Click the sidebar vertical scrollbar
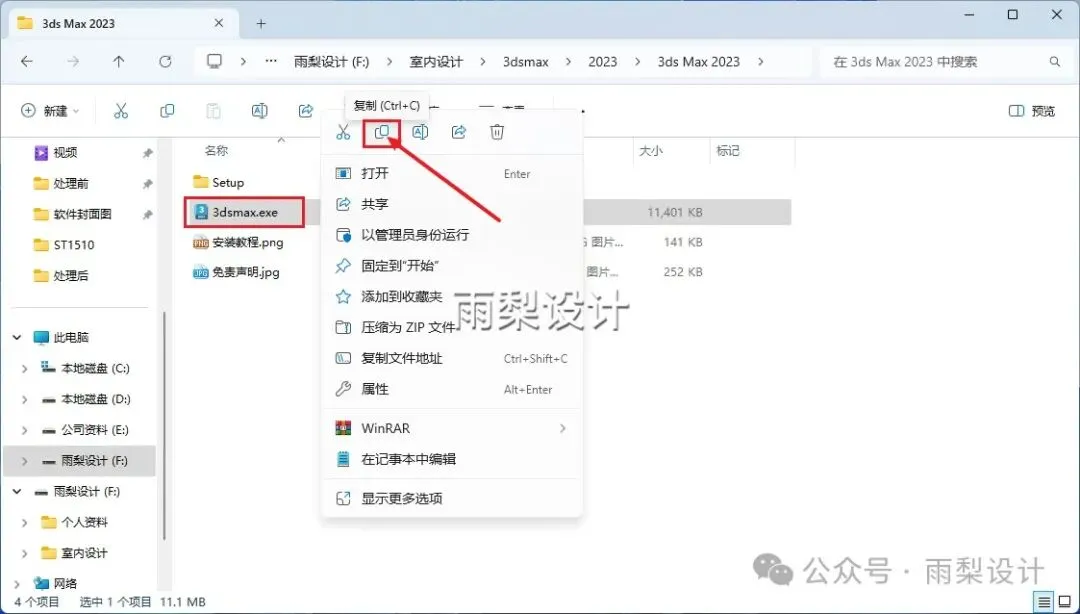Image resolution: width=1080 pixels, height=614 pixels. pyautogui.click(x=164, y=425)
